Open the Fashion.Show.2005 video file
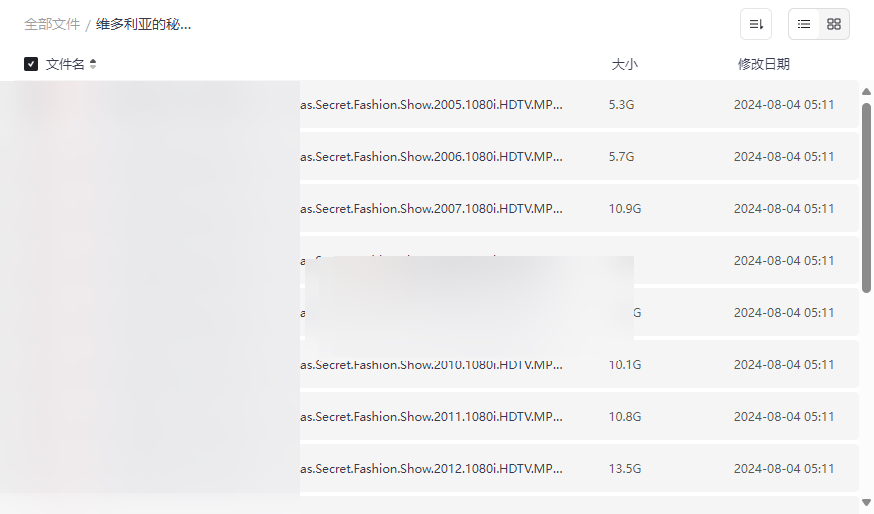Image resolution: width=874 pixels, height=514 pixels. 431,104
